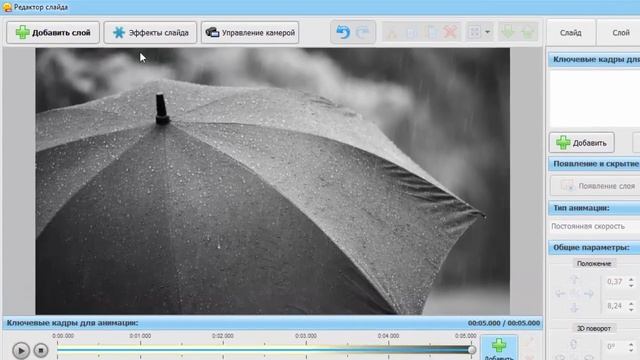Move layer down with green down arrow
Image resolution: width=640 pixels, height=360 pixels.
(508, 32)
